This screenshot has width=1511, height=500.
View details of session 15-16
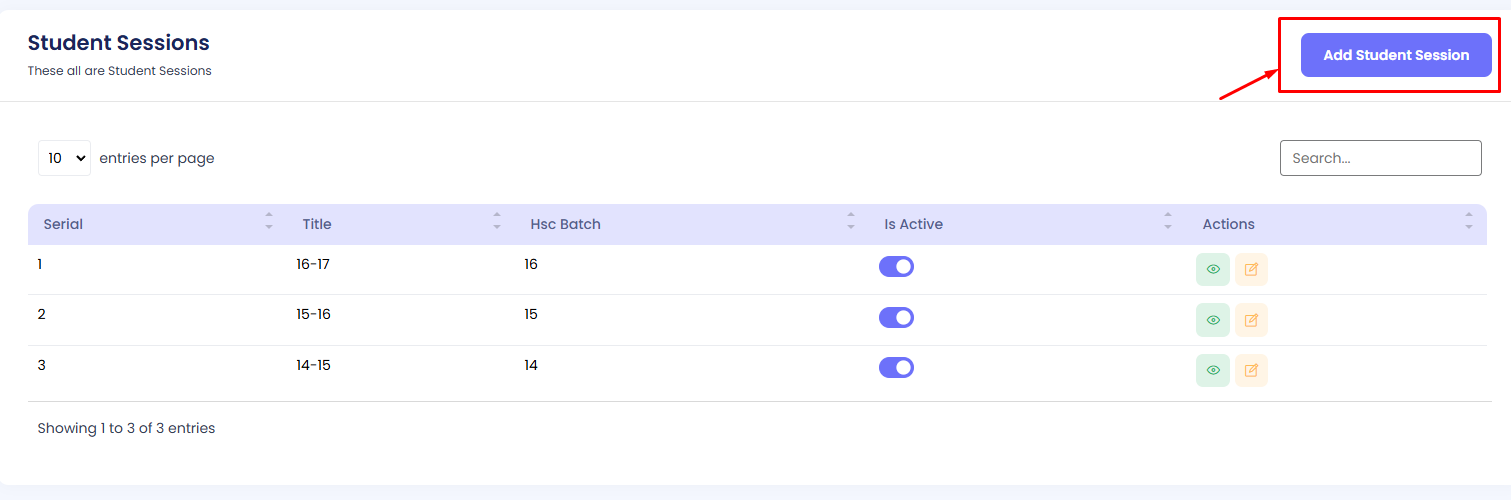coord(1212,320)
